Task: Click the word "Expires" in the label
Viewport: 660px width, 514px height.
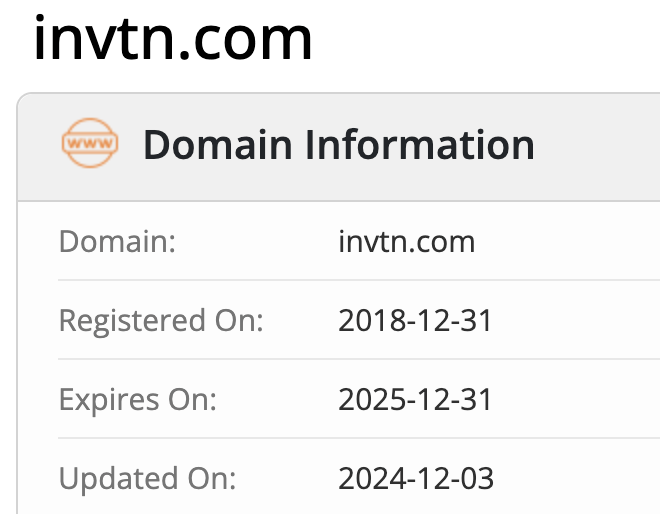Action: [109, 400]
